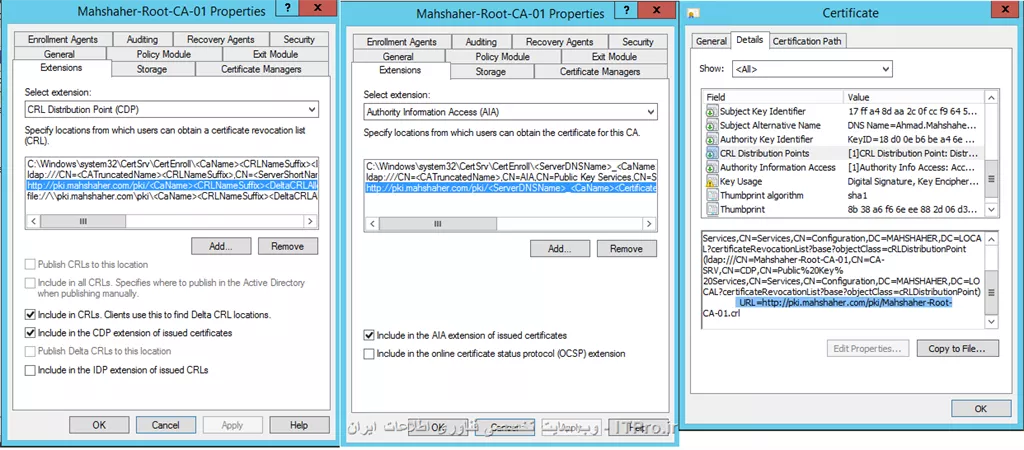1024x450 pixels.
Task: Click the Value column header
Action: [914, 97]
